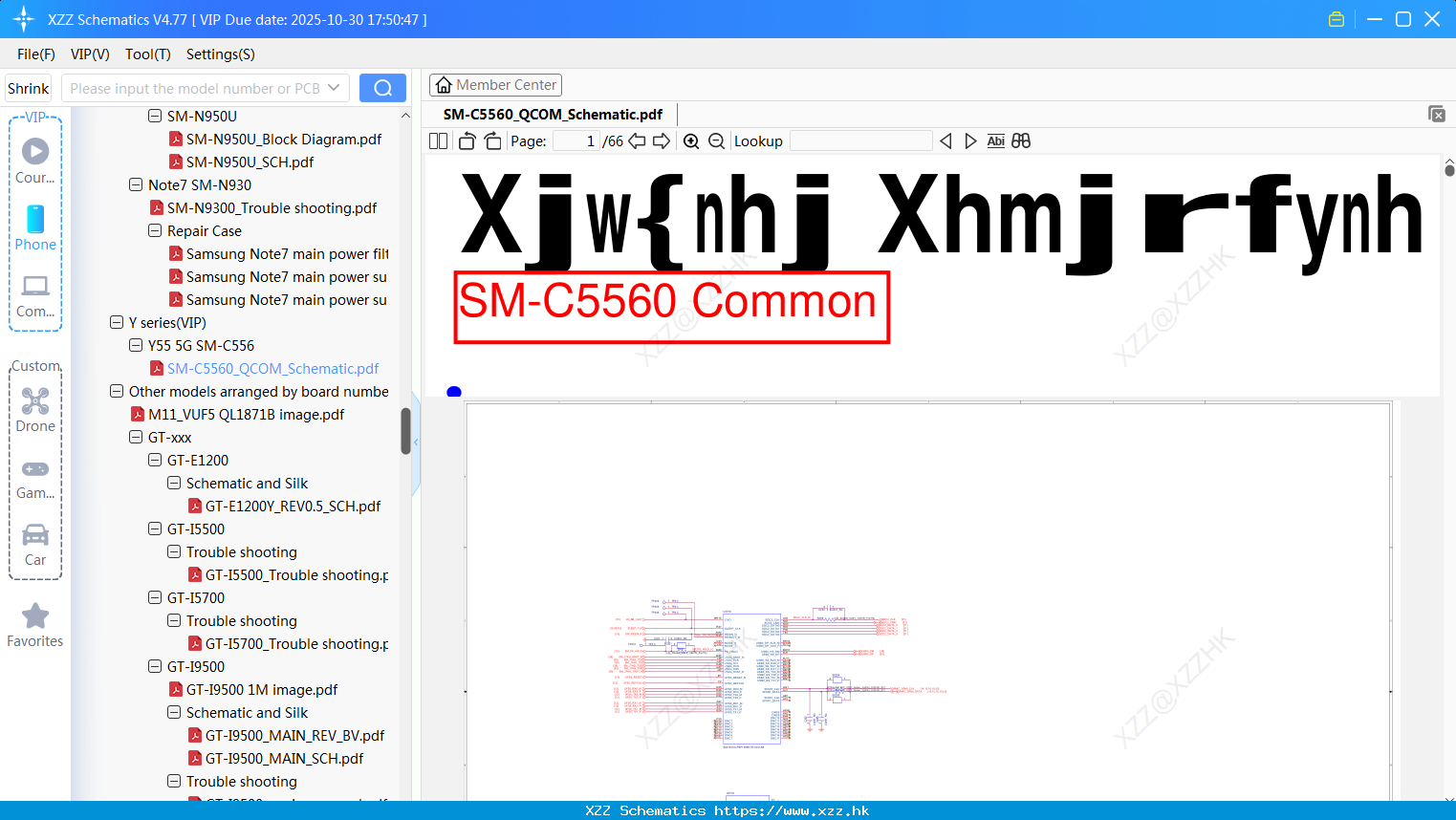Focus the Lookup text field
This screenshot has height=820, width=1456.
point(860,141)
